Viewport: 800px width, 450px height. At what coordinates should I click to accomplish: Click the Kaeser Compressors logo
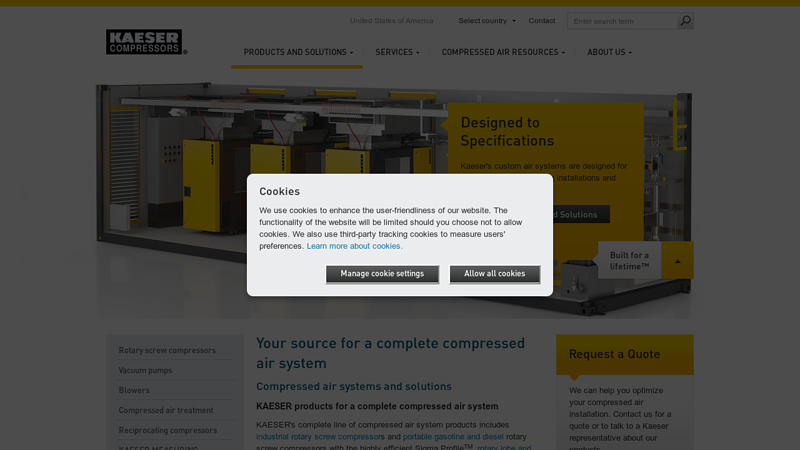[145, 42]
